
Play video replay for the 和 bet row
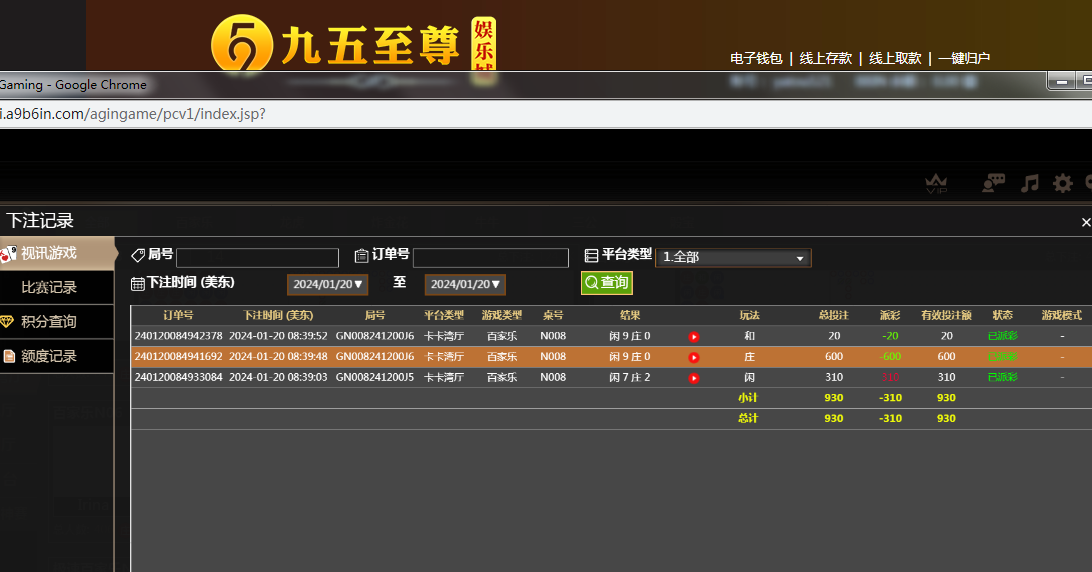click(694, 337)
